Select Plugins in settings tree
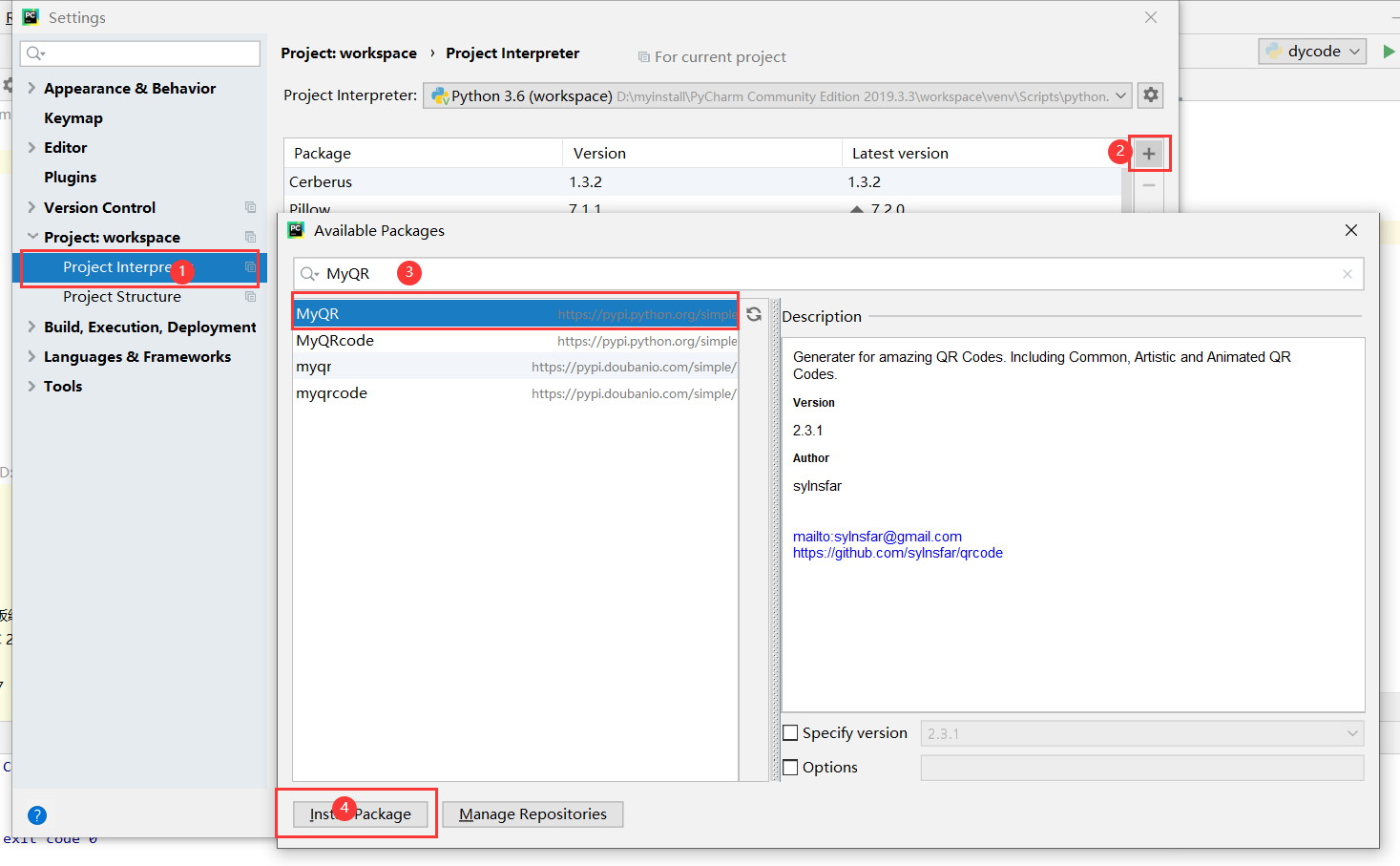Viewport: 1400px width, 866px height. point(71,177)
